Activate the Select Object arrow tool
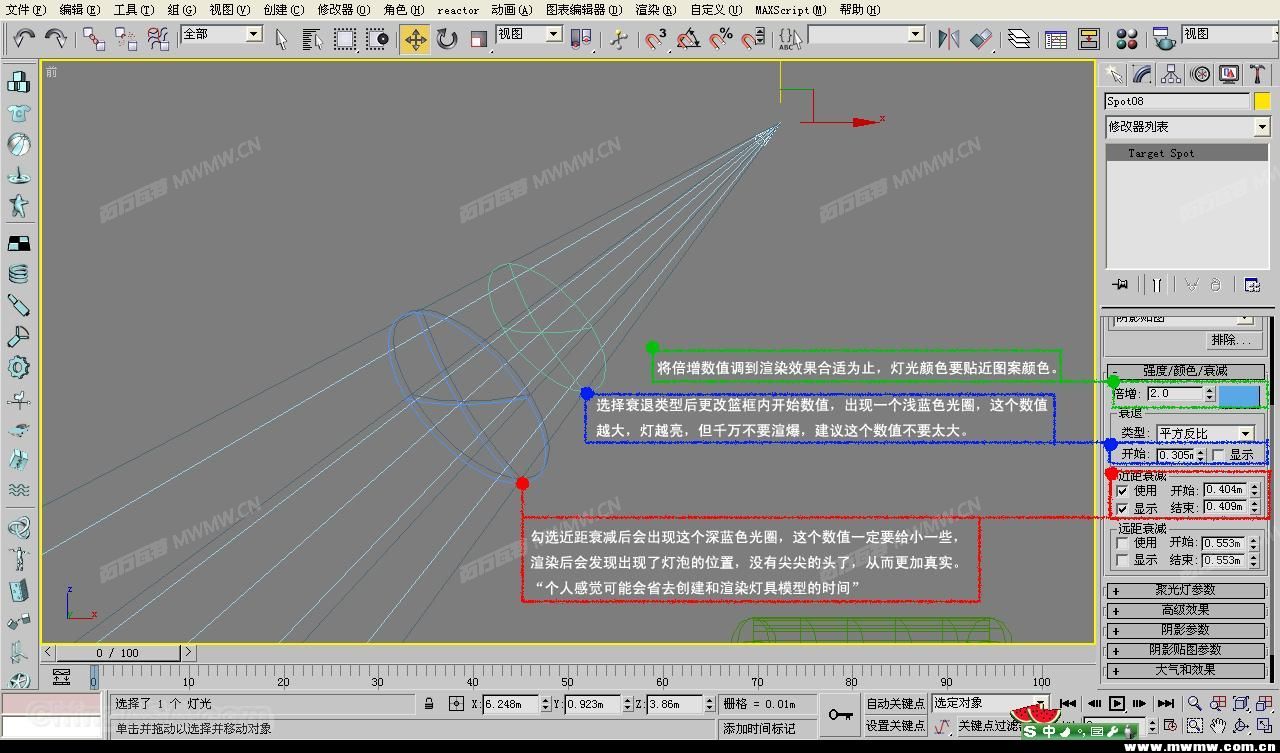Screen dimensions: 1280x753 click(x=281, y=38)
